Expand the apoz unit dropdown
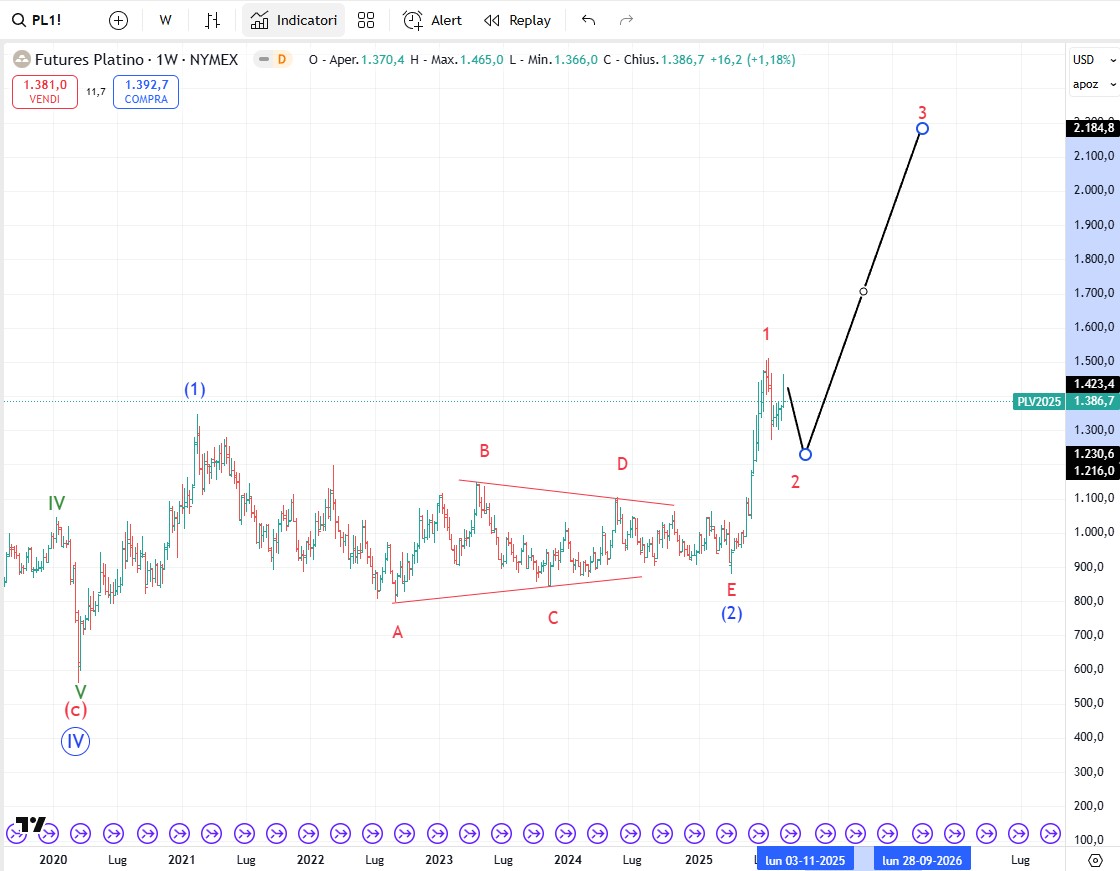This screenshot has height=871, width=1120. point(1092,85)
